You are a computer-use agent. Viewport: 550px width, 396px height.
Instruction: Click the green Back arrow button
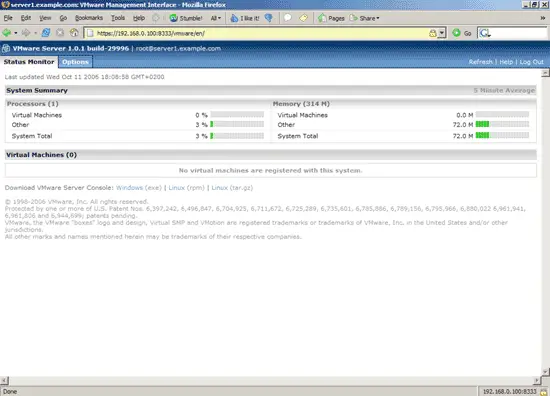coord(7,33)
